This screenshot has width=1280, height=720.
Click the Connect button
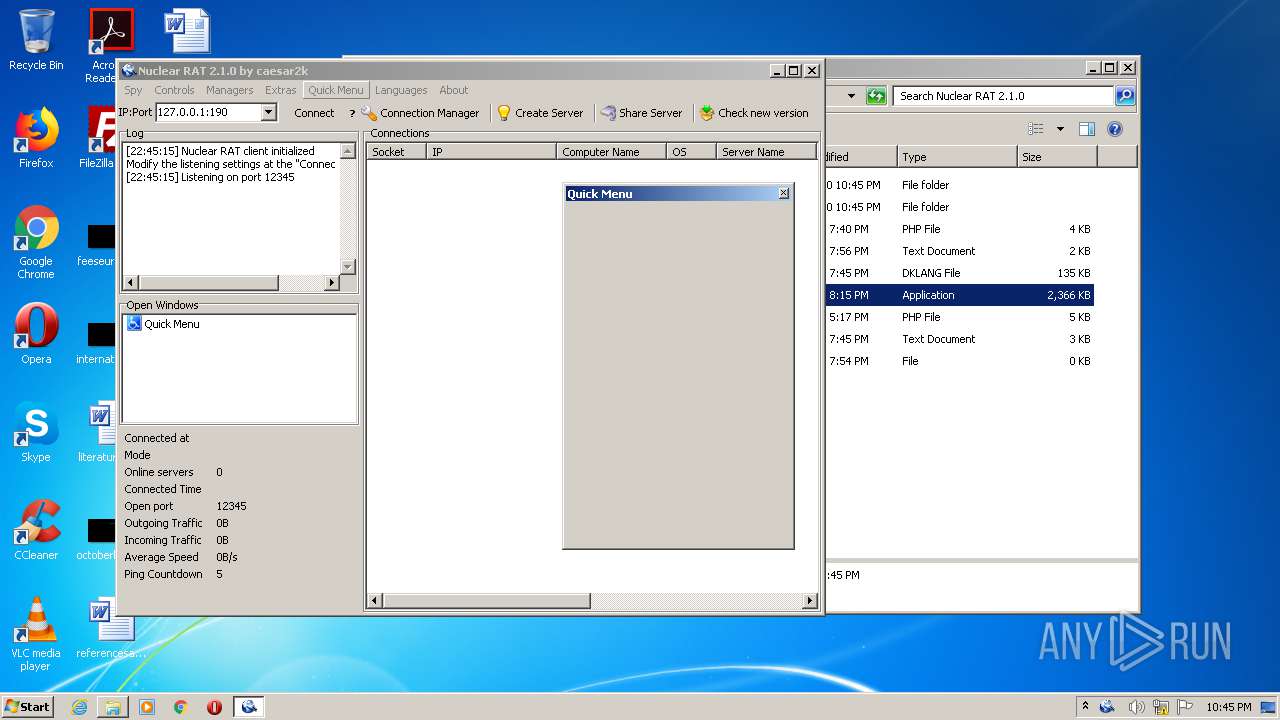coord(314,113)
